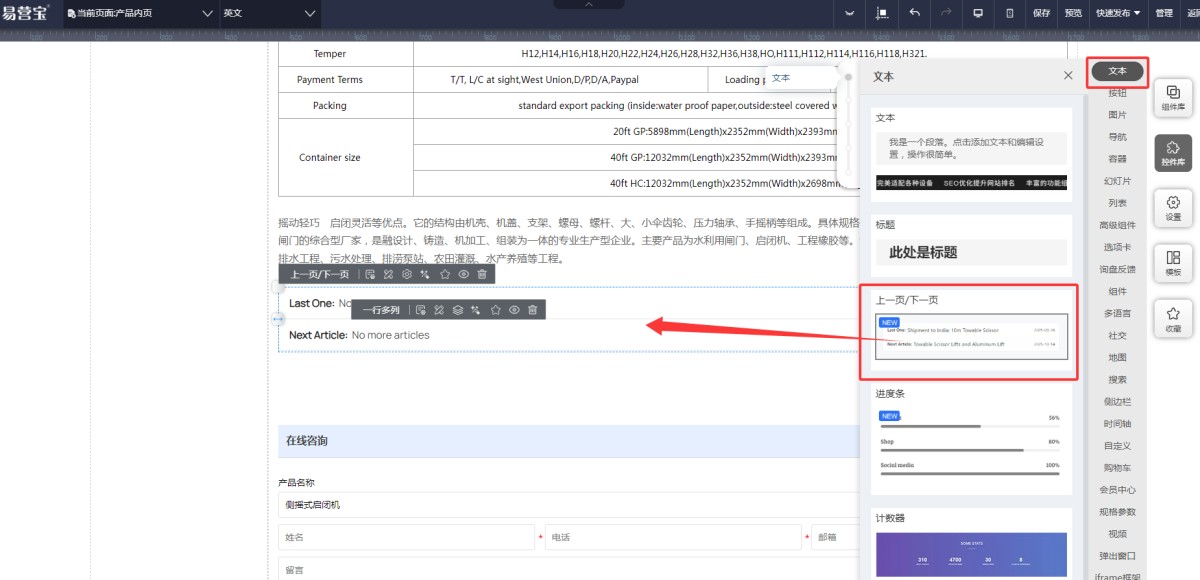
Task: Click design brush icon on 一行多列 toolbar
Action: pos(439,310)
